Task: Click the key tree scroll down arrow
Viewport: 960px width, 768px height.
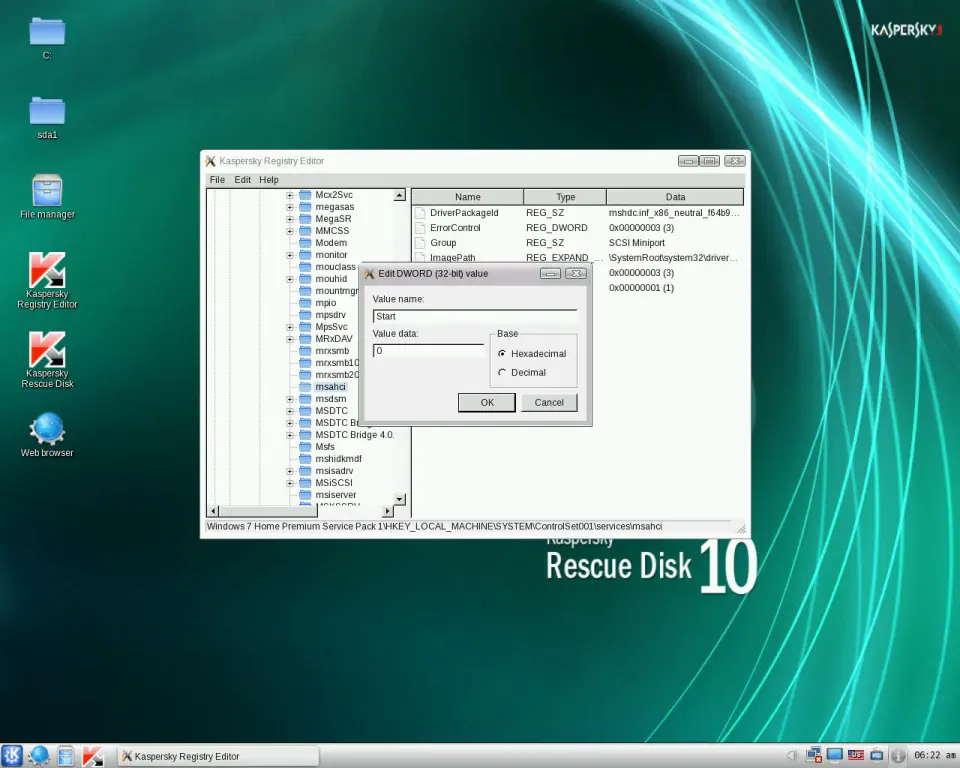Action: coord(399,499)
